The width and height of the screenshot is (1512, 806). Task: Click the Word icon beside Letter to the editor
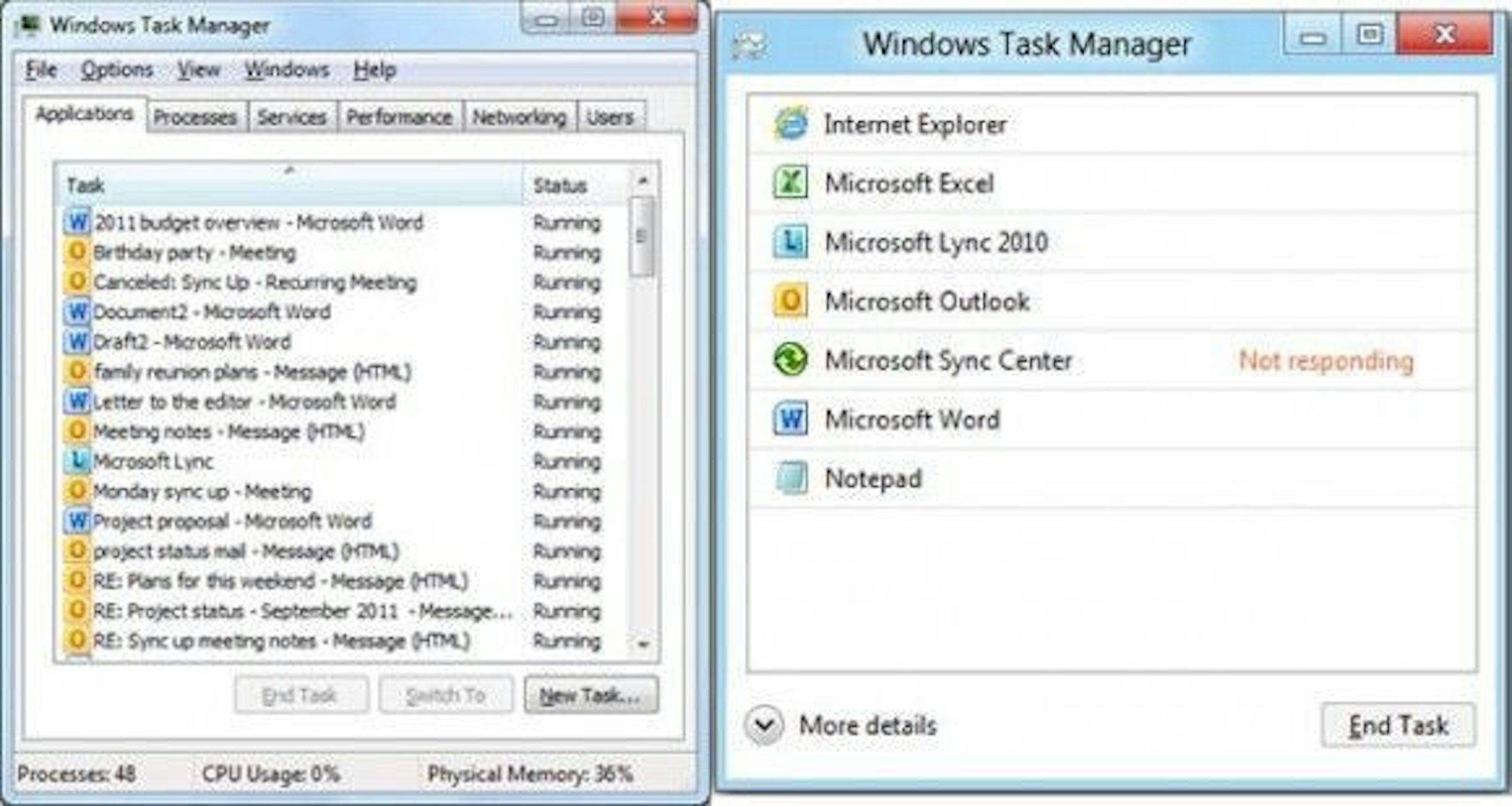[x=77, y=401]
